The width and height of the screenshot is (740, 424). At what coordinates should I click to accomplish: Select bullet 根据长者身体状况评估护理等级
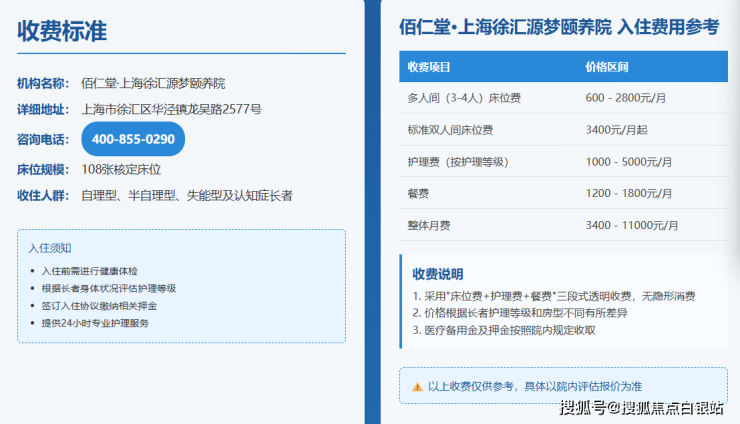[109, 288]
